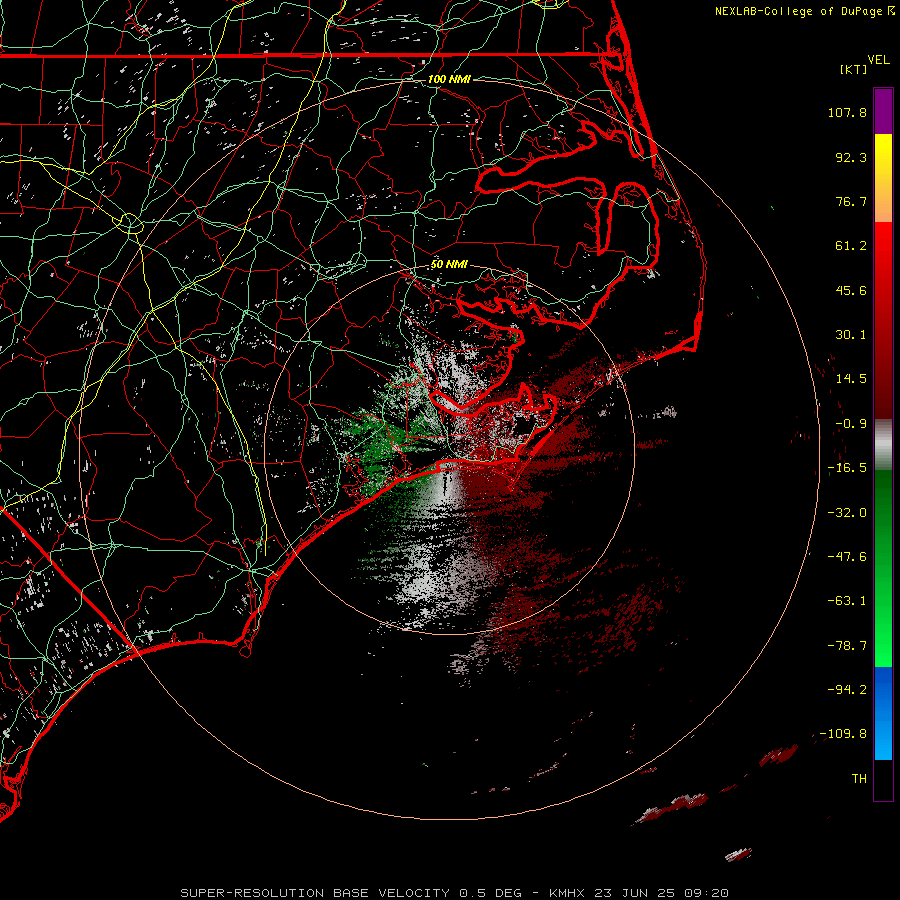This screenshot has height=900, width=900.
Task: Click the 45.6 legend value
Action: pyautogui.click(x=851, y=290)
